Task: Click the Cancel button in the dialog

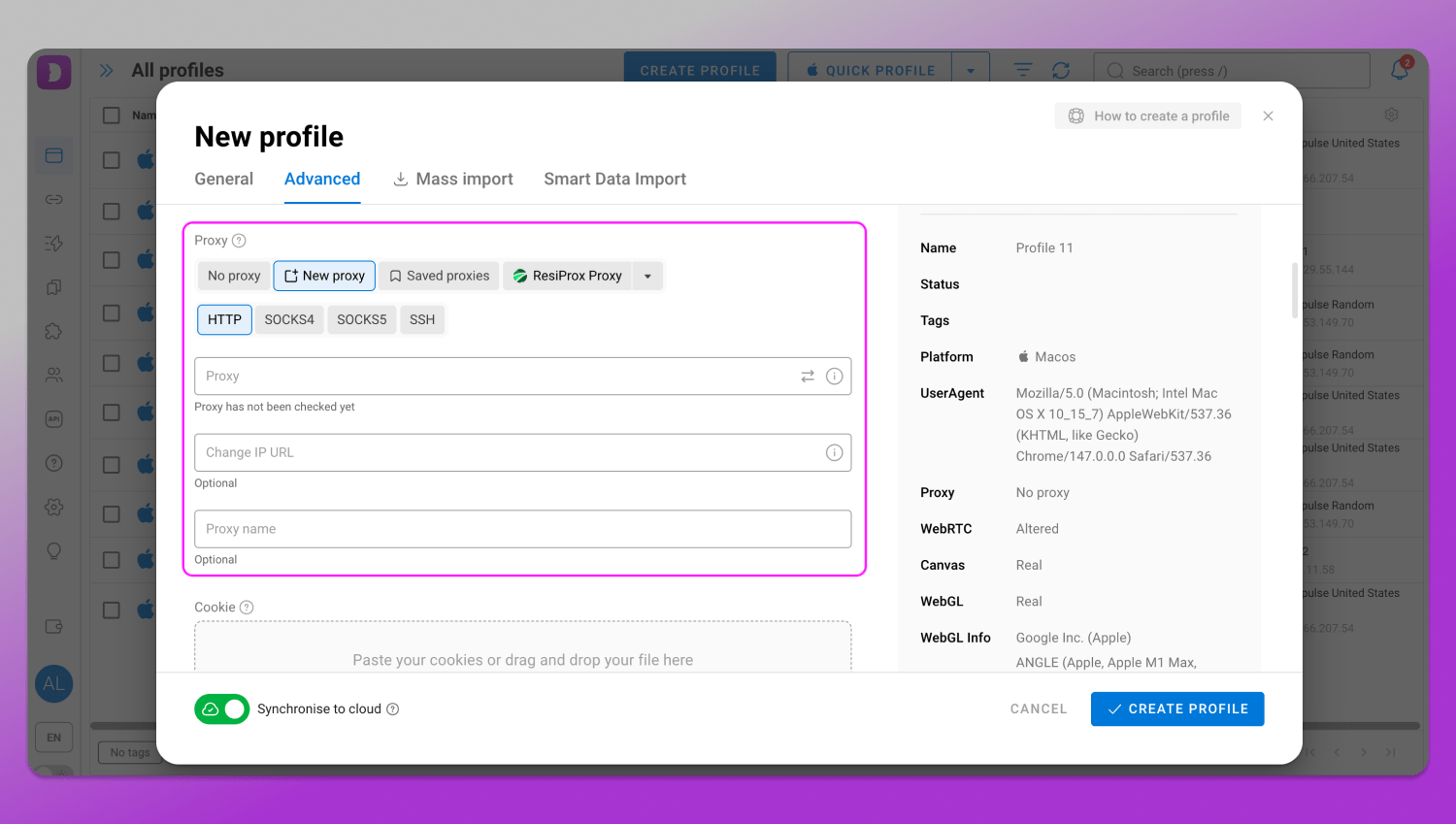Action: tap(1039, 709)
